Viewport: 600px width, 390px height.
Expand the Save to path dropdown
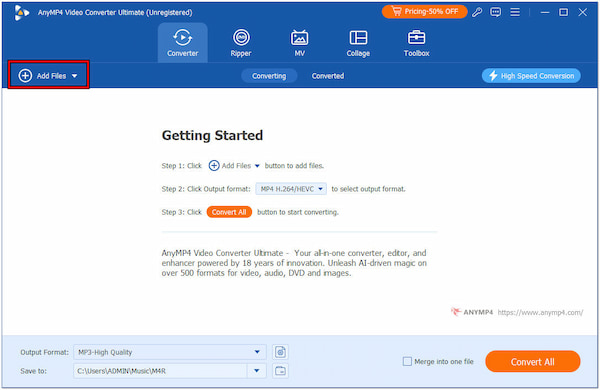(257, 370)
